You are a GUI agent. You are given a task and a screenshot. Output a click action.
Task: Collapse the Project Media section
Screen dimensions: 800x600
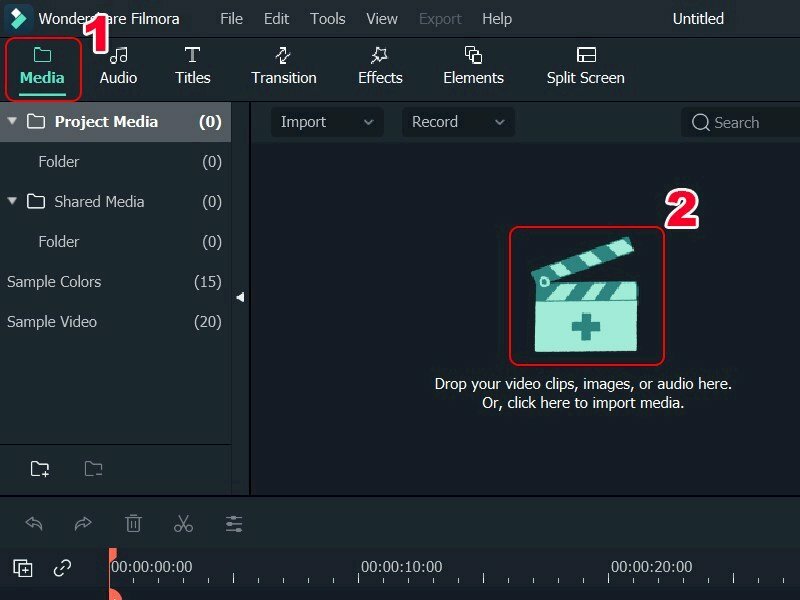coord(11,121)
